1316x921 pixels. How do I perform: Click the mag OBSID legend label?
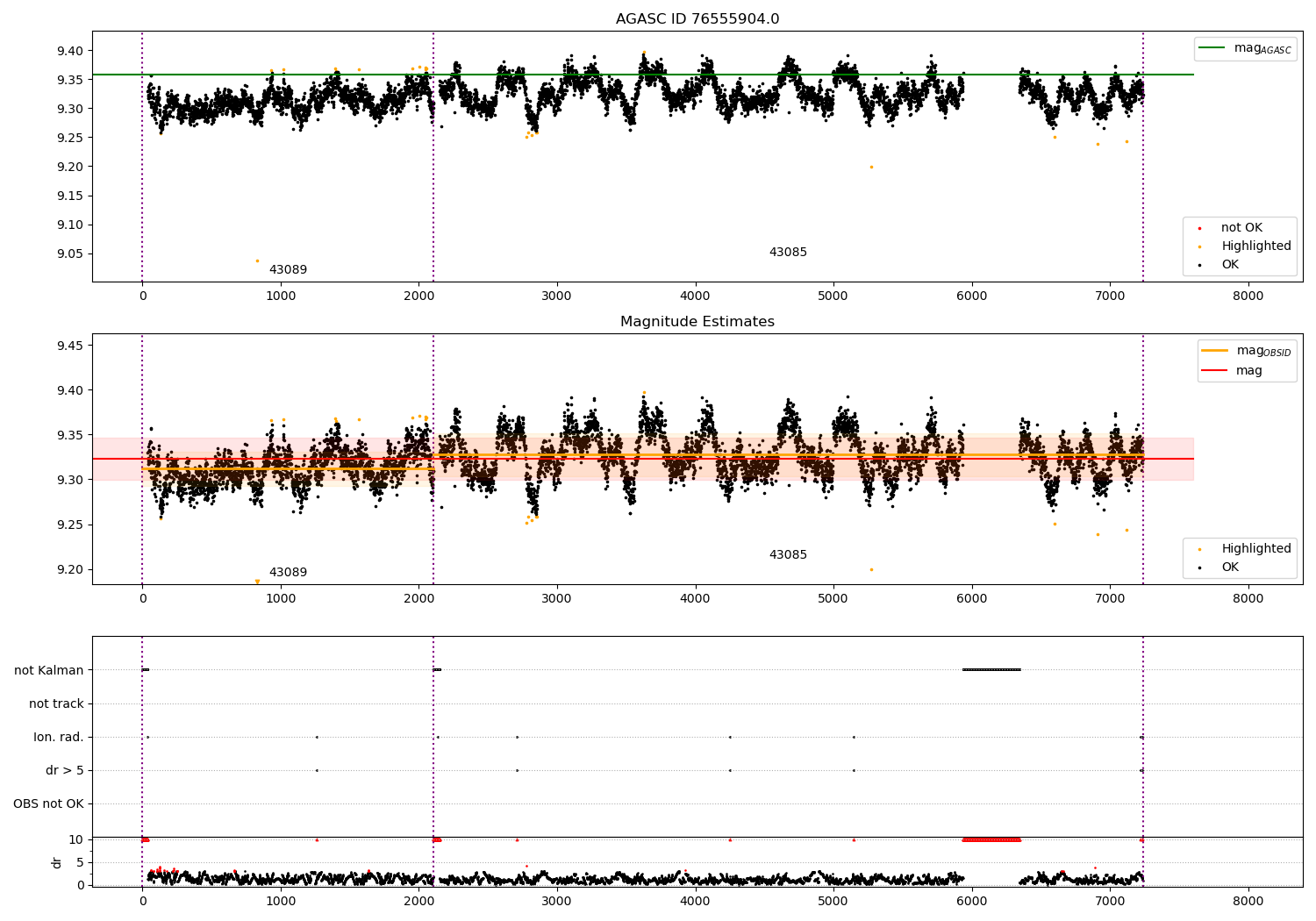(1264, 351)
